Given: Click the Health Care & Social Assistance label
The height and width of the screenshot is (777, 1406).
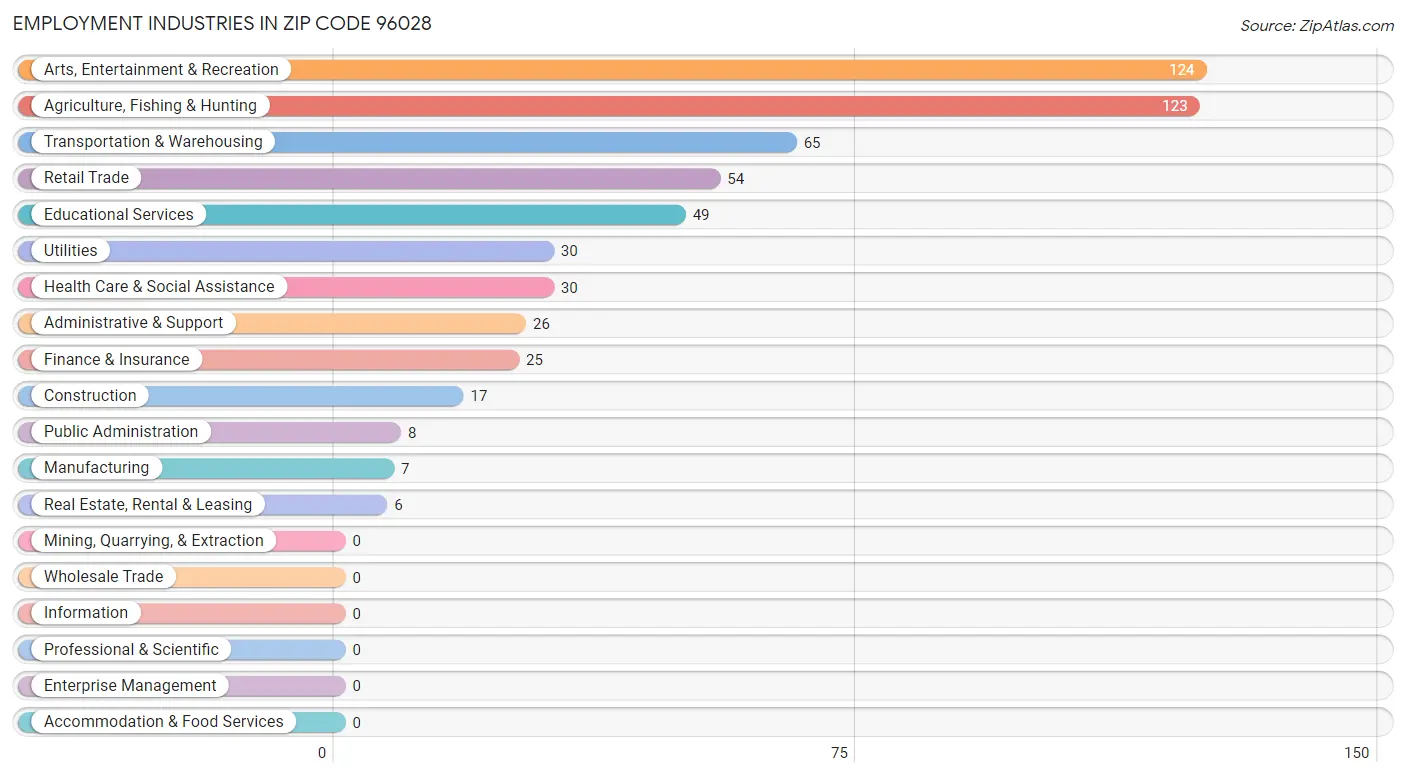Looking at the screenshot, I should click(159, 287).
